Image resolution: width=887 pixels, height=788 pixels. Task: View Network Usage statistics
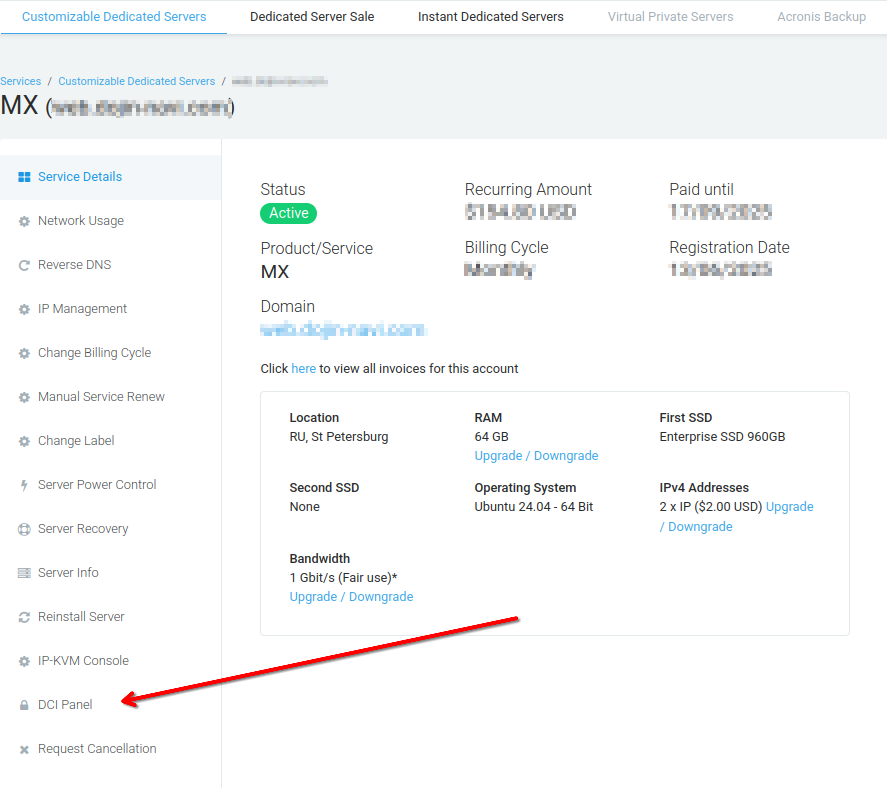tap(82, 220)
